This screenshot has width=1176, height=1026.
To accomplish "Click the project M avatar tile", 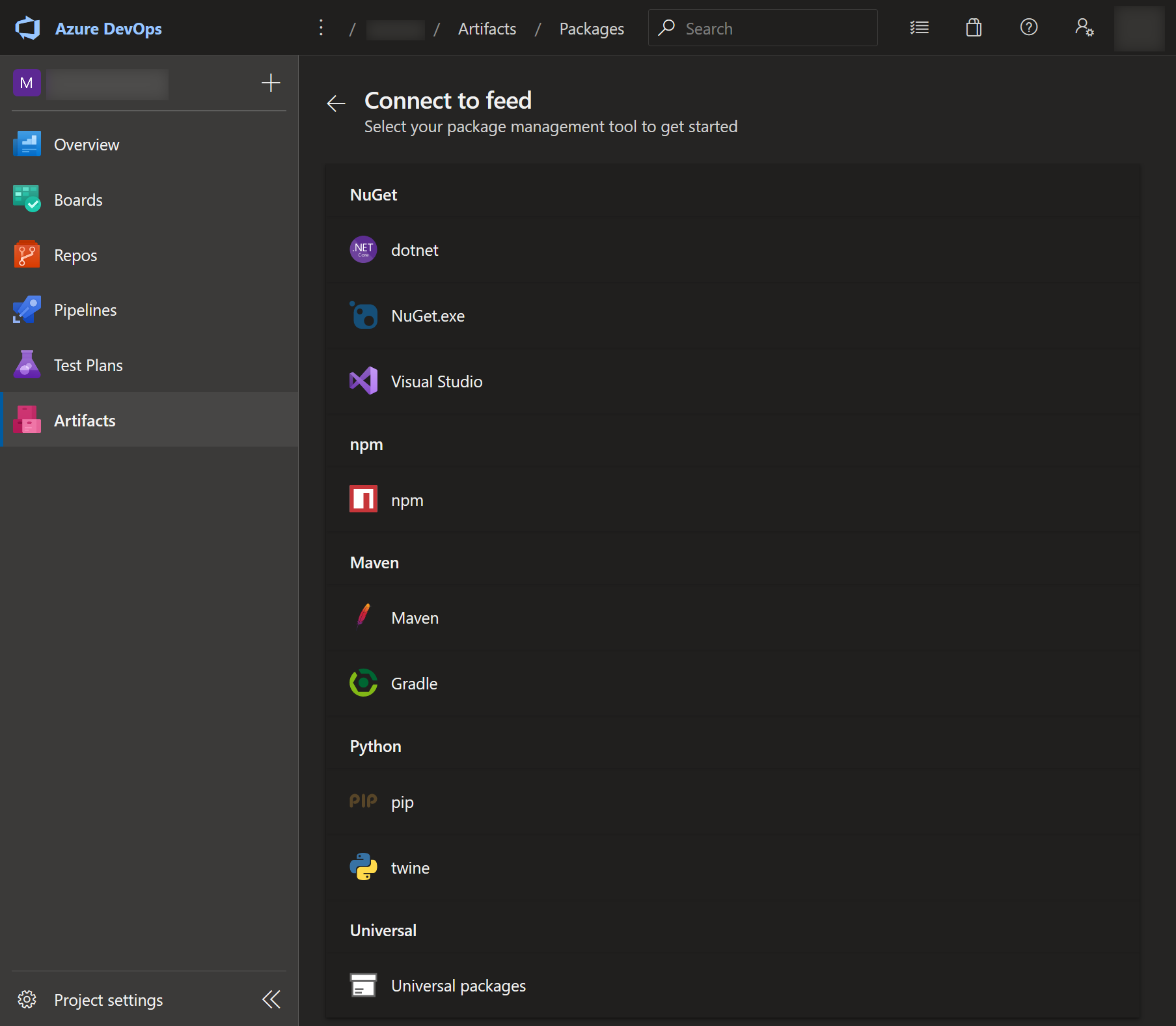I will [x=27, y=83].
